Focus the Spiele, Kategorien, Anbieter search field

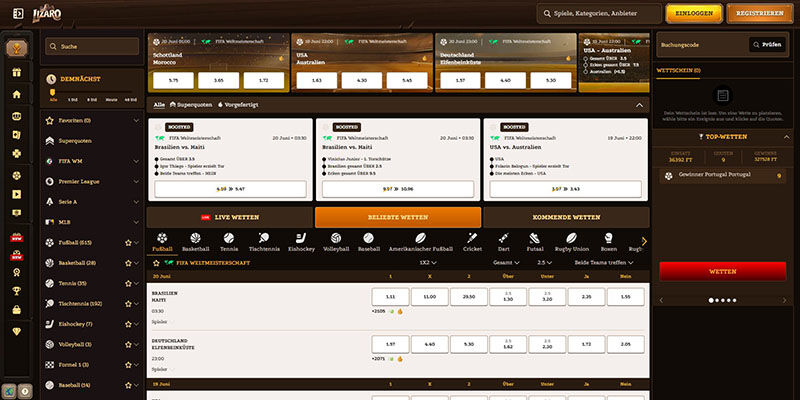tap(599, 14)
